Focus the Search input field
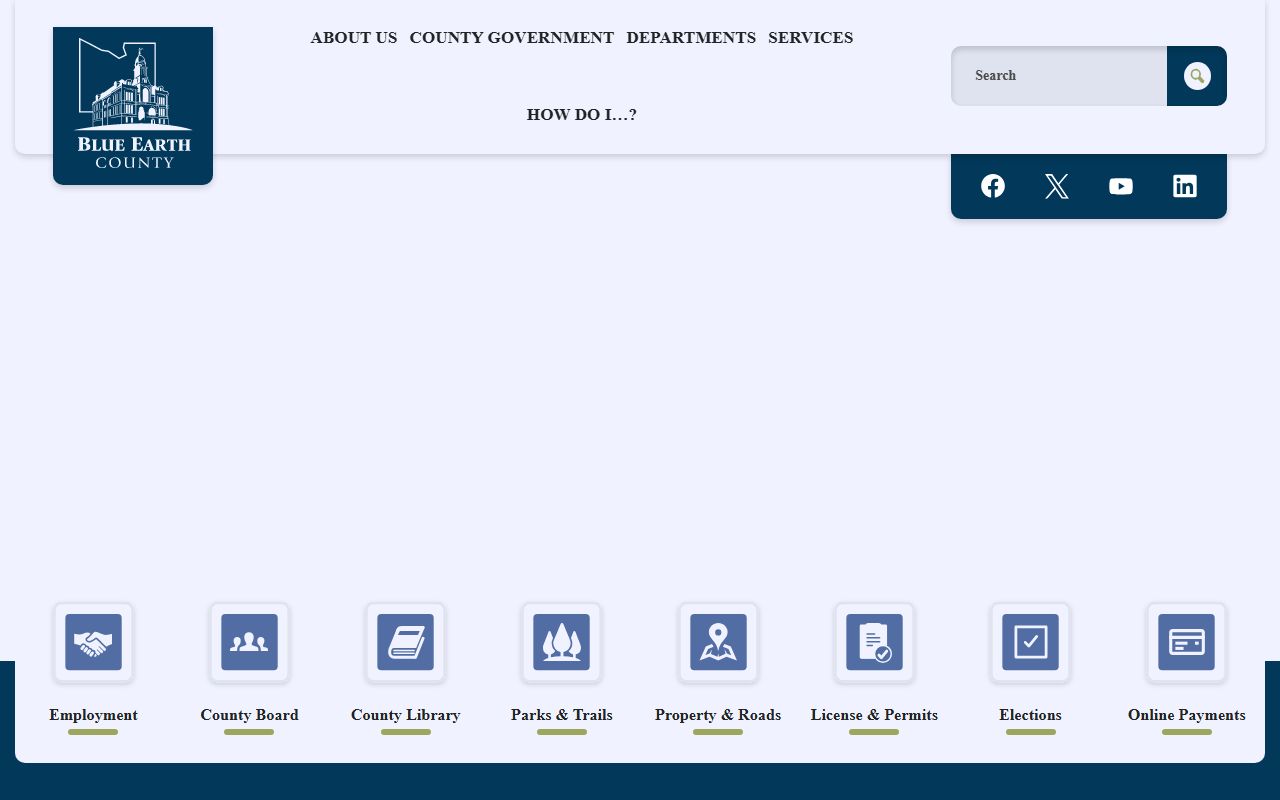1280x800 pixels. pos(1059,76)
